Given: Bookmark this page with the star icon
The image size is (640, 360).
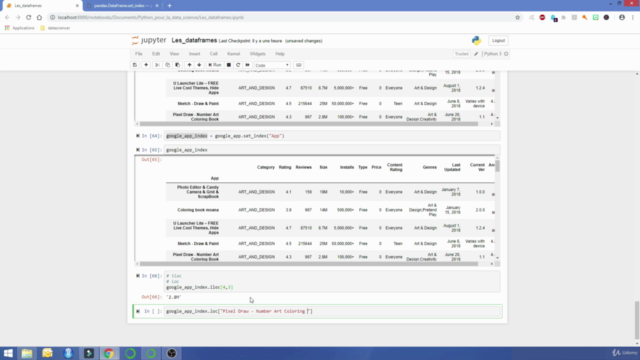Looking at the screenshot, I should [518, 18].
